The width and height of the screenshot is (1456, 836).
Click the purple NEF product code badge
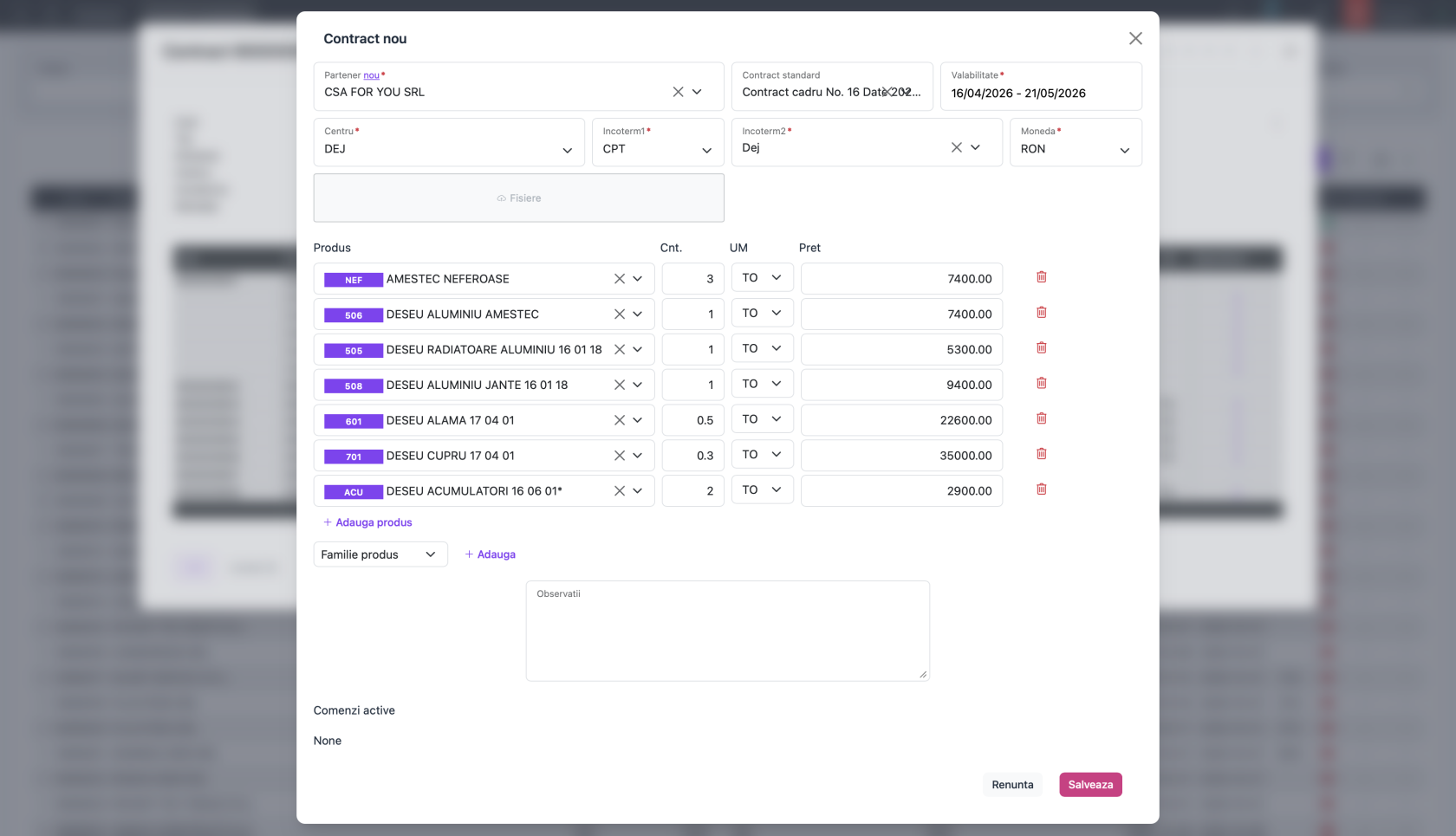pyautogui.click(x=354, y=280)
